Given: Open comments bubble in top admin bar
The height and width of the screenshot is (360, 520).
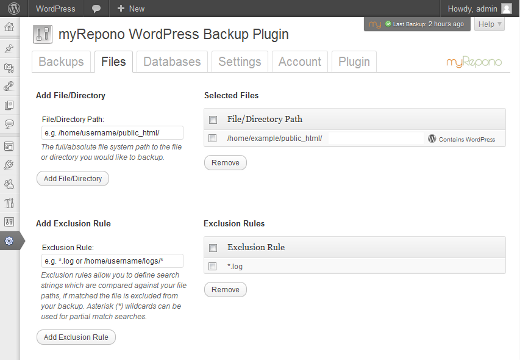Looking at the screenshot, I should 96,9.
